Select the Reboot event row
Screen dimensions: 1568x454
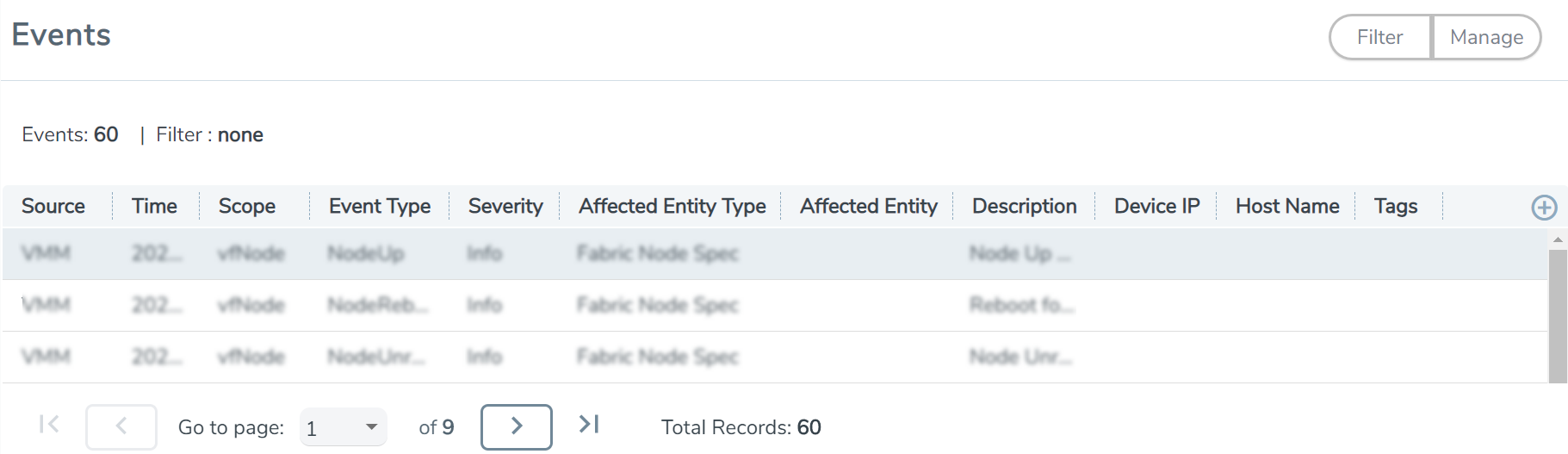coord(775,305)
